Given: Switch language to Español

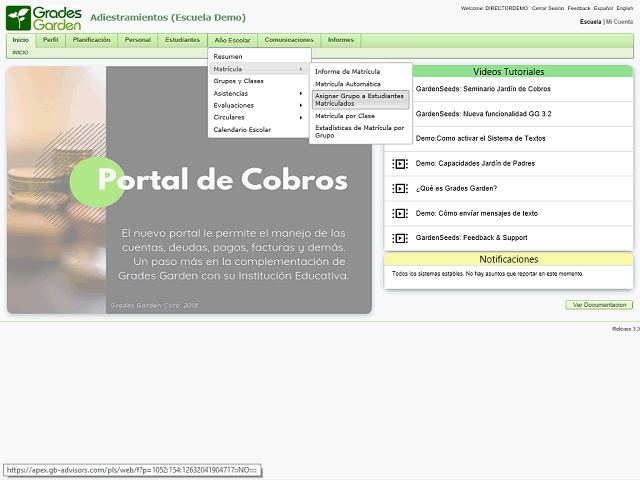Looking at the screenshot, I should click(603, 8).
